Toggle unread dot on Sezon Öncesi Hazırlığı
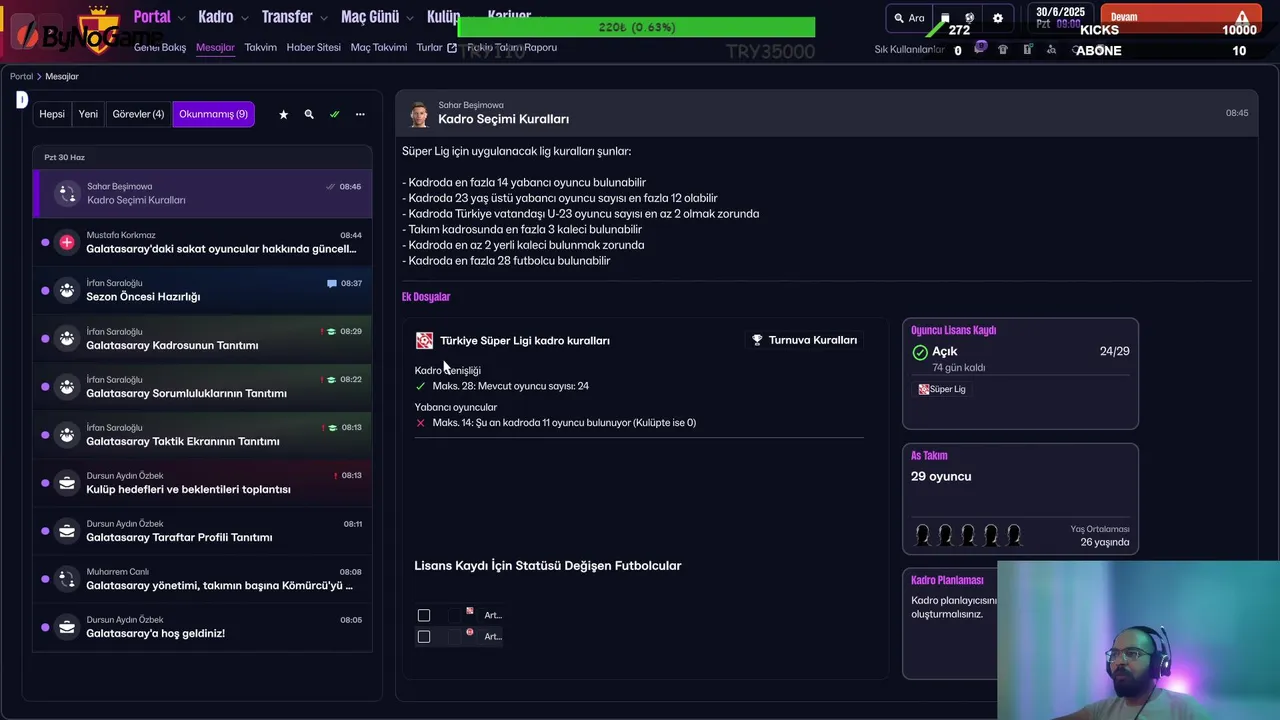1280x720 pixels. pyautogui.click(x=45, y=290)
